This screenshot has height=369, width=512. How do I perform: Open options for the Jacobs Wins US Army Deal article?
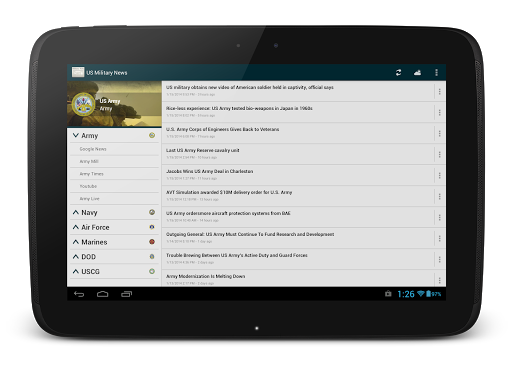[440, 175]
